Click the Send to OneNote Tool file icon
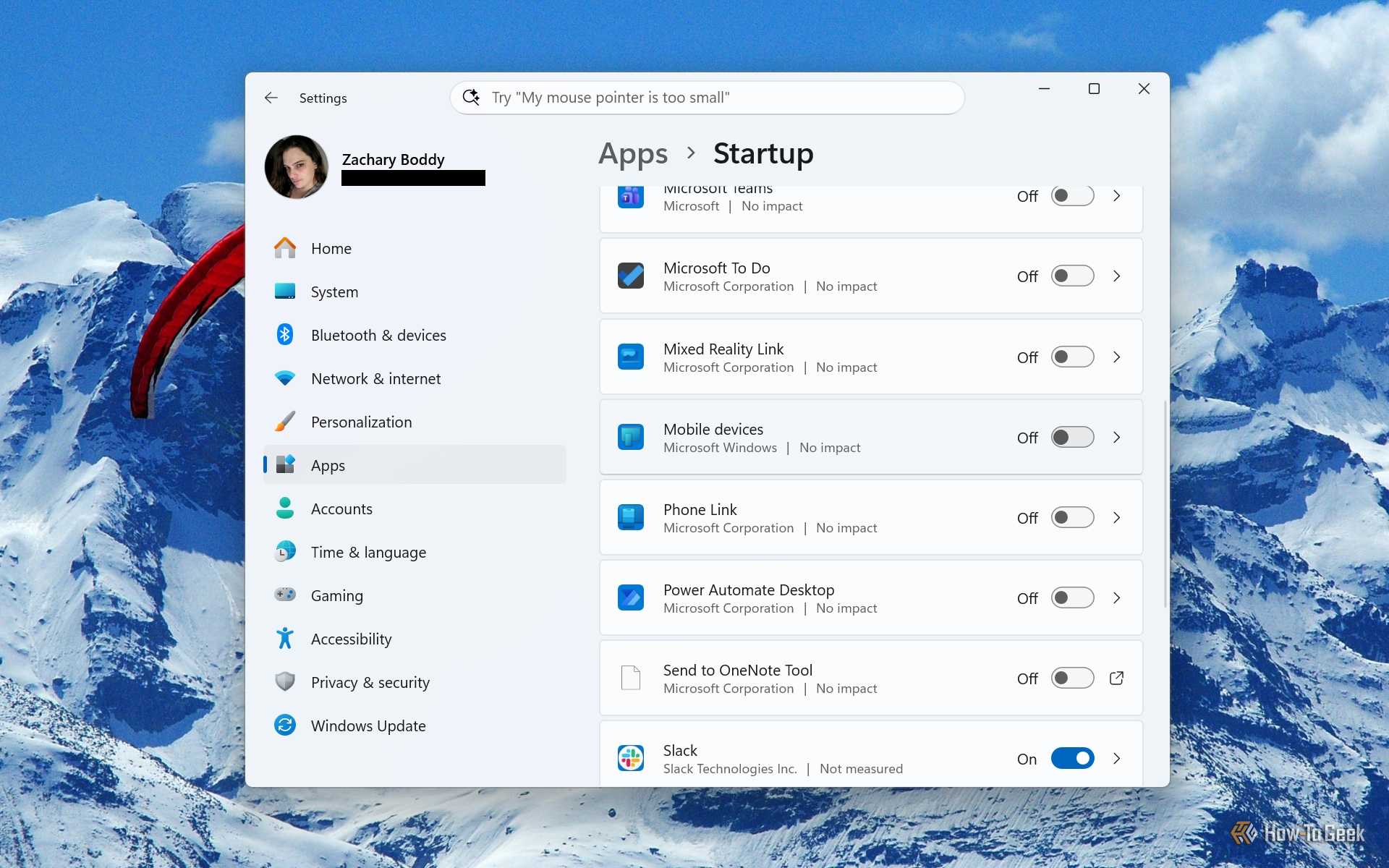This screenshot has width=1389, height=868. [631, 678]
